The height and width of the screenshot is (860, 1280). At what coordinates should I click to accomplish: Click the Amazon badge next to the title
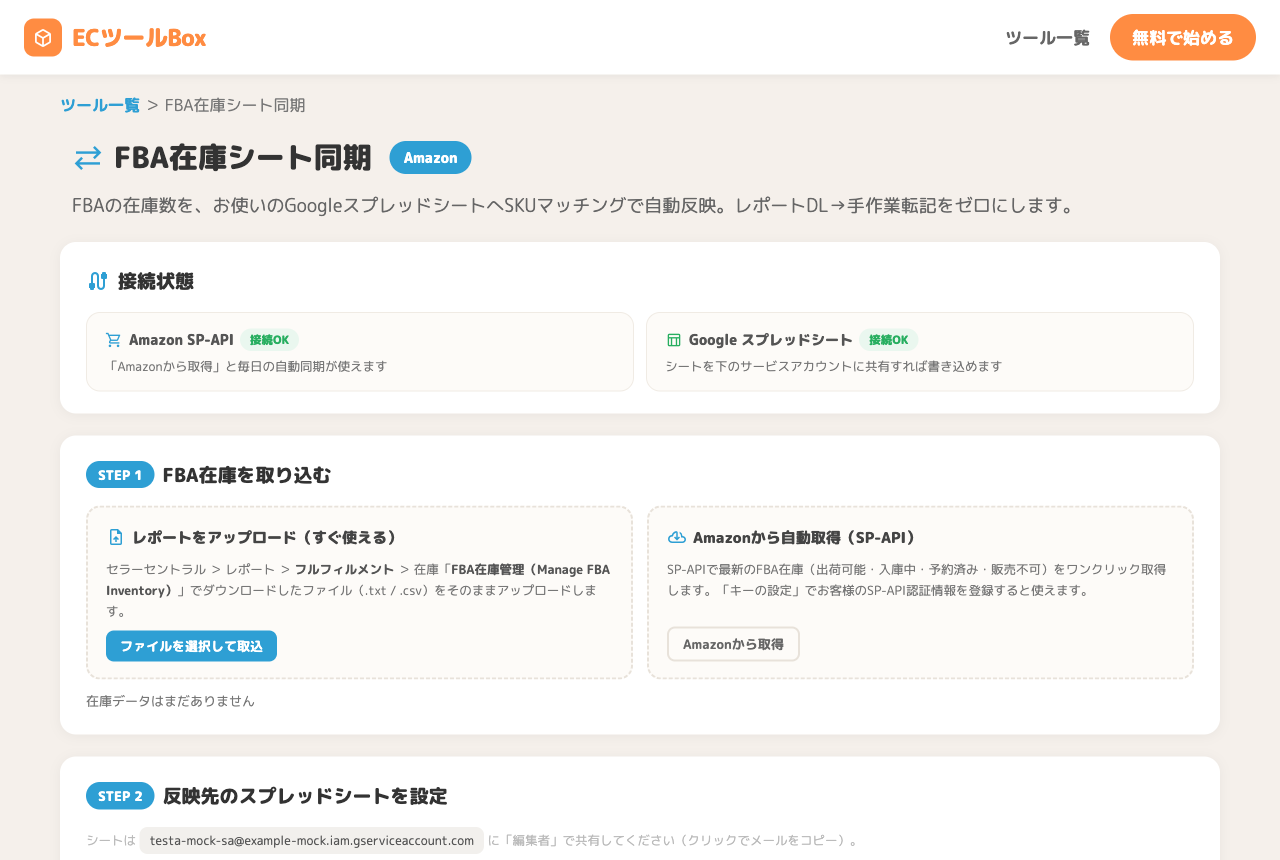pyautogui.click(x=430, y=158)
